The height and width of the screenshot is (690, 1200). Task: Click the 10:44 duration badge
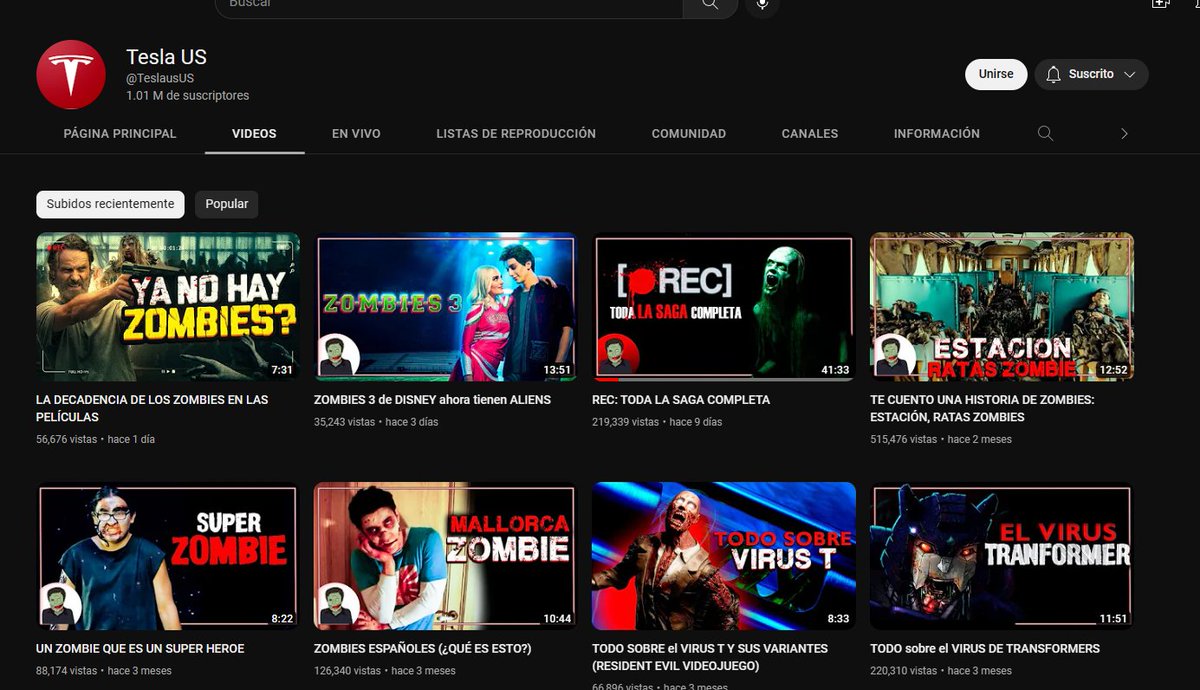click(557, 619)
